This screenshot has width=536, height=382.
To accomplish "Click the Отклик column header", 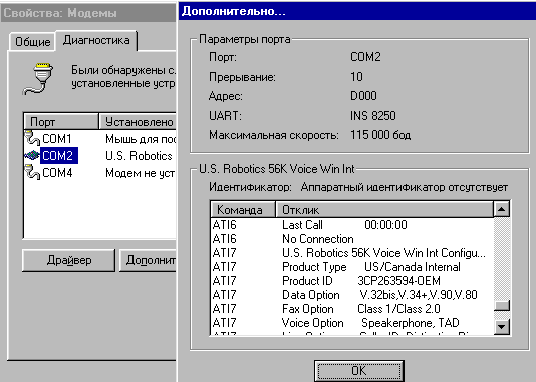I will pyautogui.click(x=385, y=209).
